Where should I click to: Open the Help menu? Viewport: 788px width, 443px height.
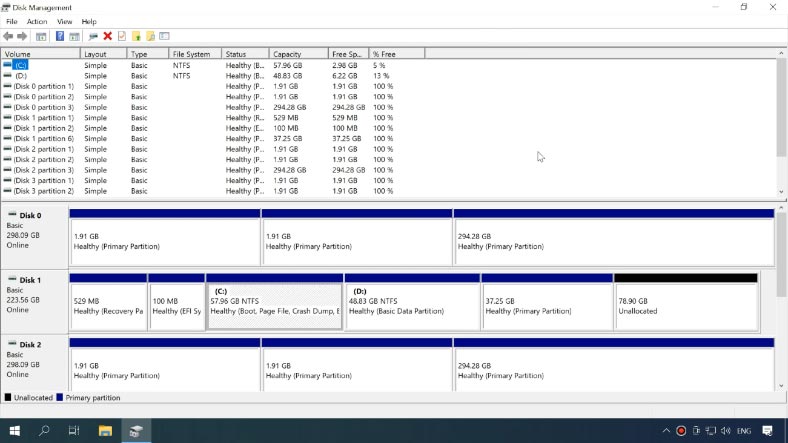click(x=89, y=22)
